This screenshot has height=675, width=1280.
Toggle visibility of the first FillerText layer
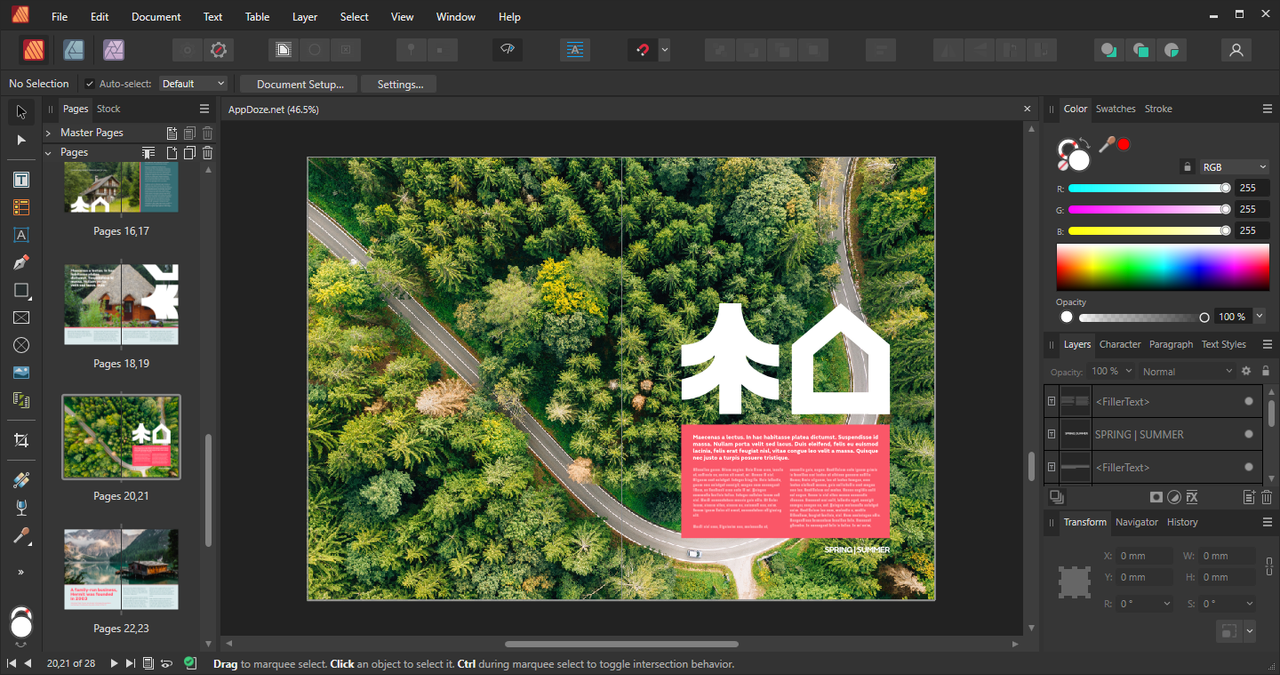(1248, 401)
